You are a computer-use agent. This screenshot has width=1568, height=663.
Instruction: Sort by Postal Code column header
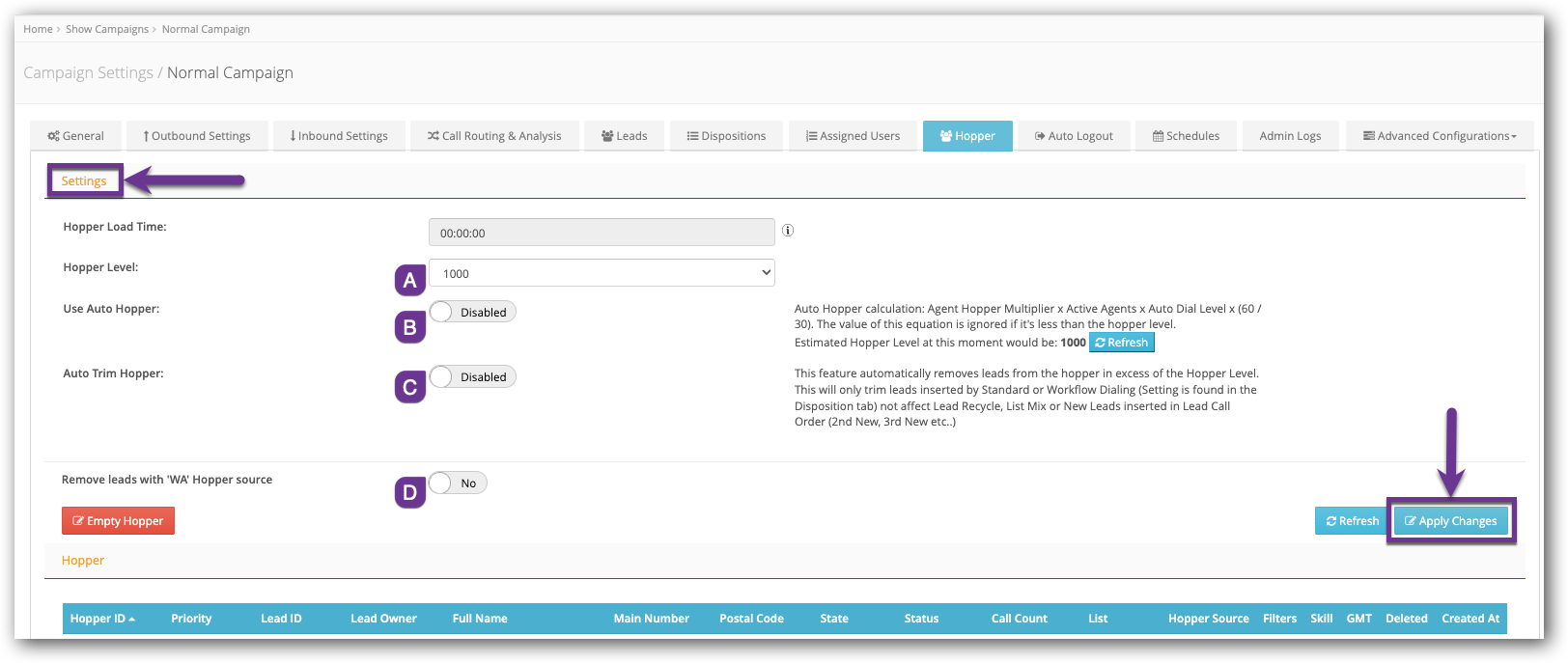click(751, 619)
